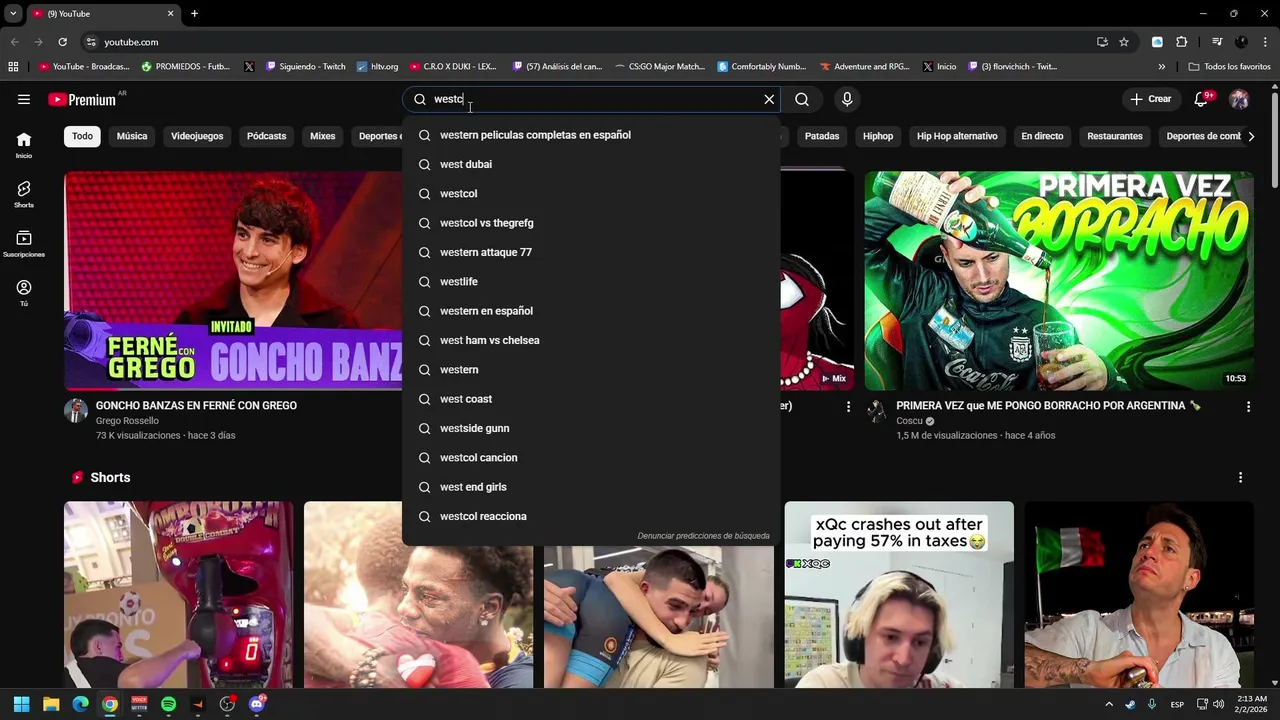Click Denunciar predicciones de búsqueda link
The width and height of the screenshot is (1280, 720).
tap(703, 536)
